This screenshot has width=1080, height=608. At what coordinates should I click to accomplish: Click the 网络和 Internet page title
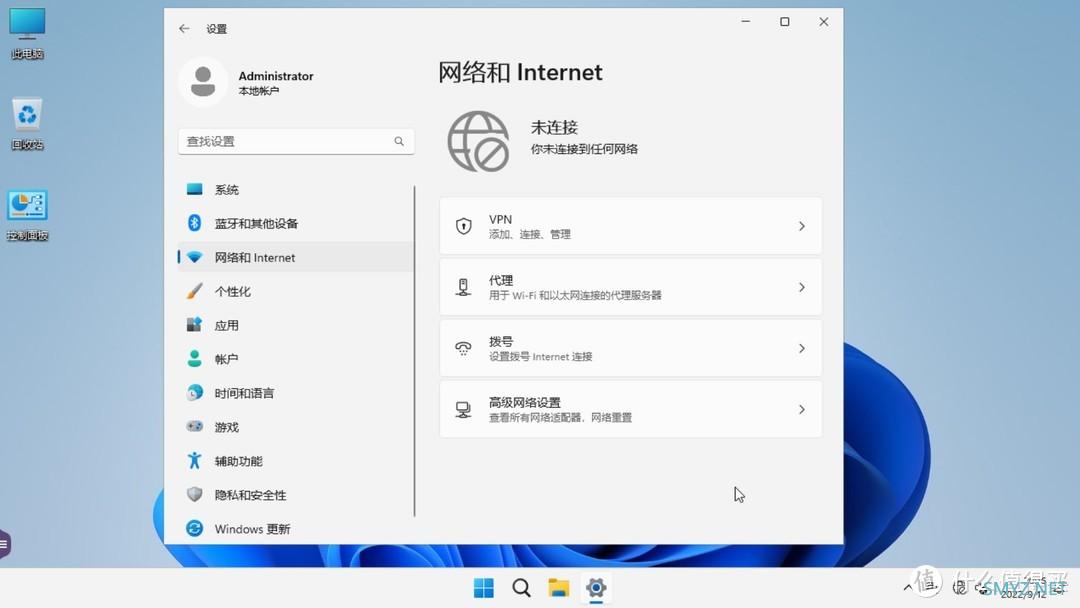click(x=520, y=72)
